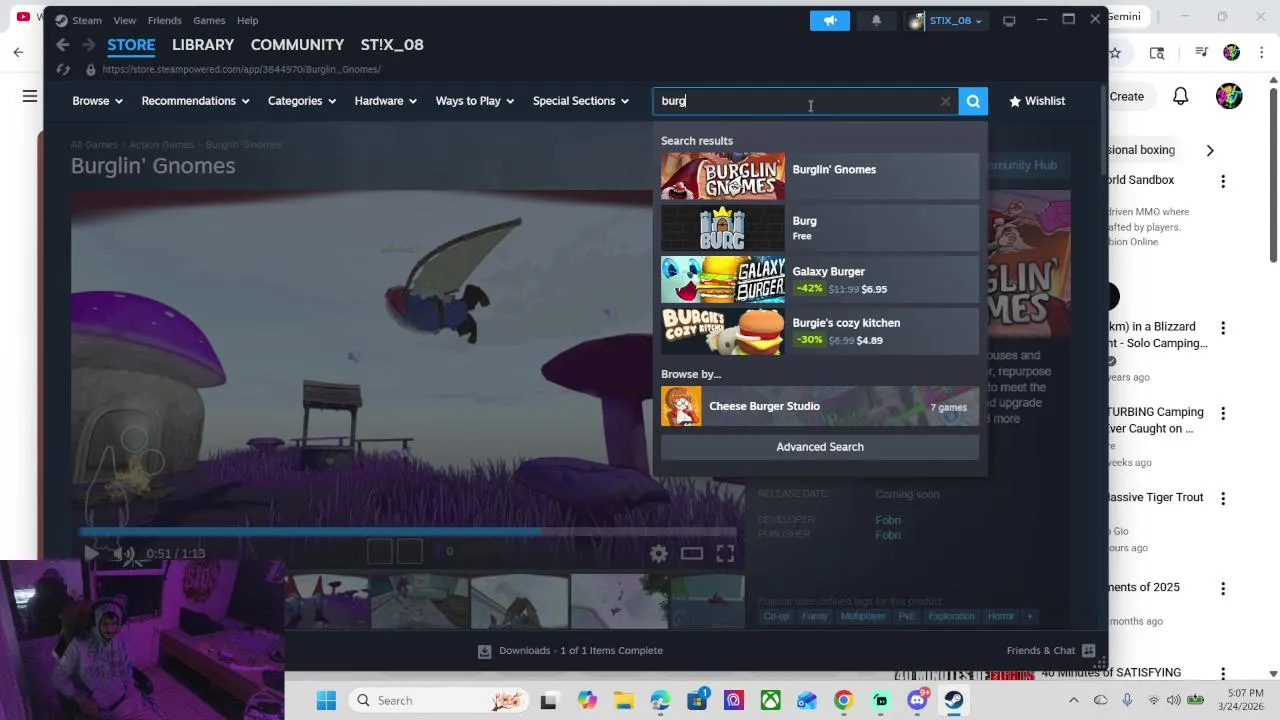The height and width of the screenshot is (720, 1280).
Task: Open options for Tiger Trout video
Action: click(x=1222, y=498)
